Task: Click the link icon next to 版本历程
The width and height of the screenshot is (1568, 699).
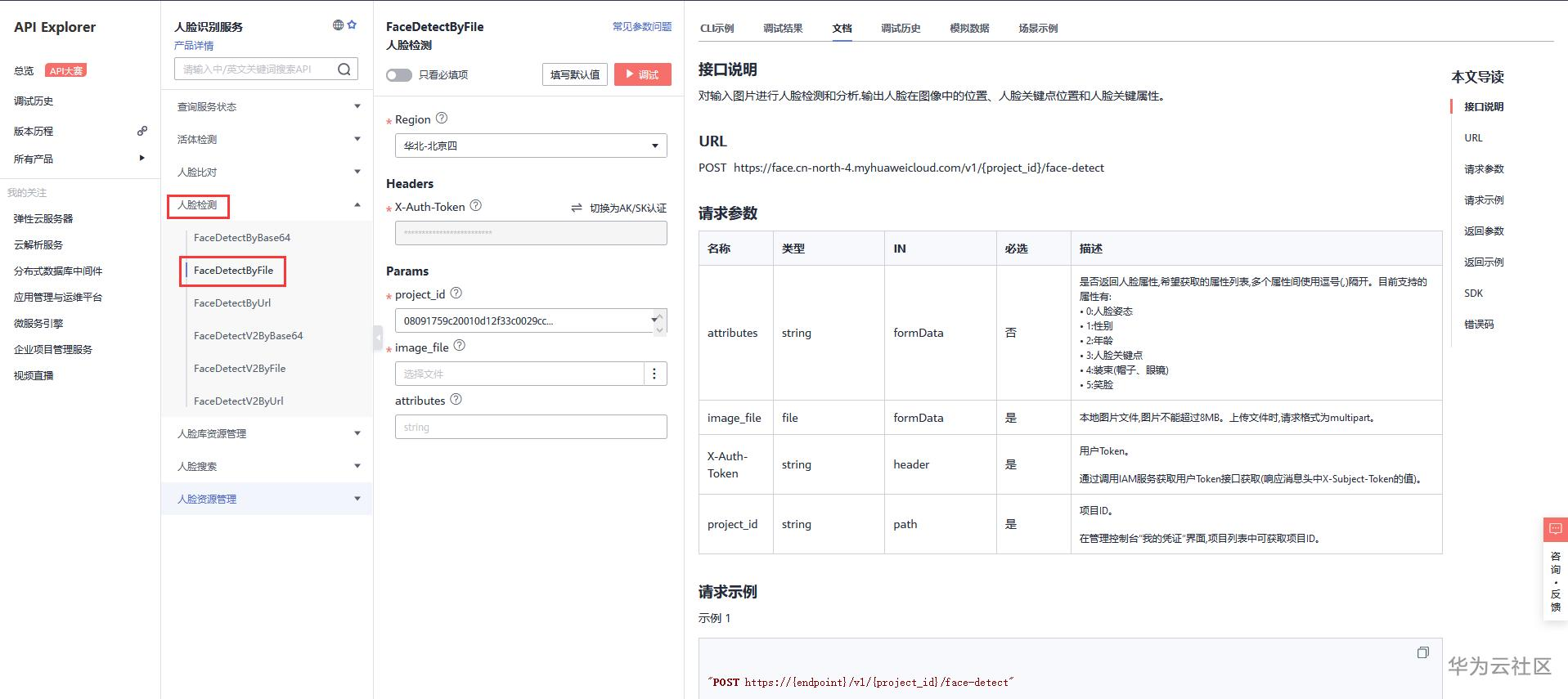Action: pos(142,131)
